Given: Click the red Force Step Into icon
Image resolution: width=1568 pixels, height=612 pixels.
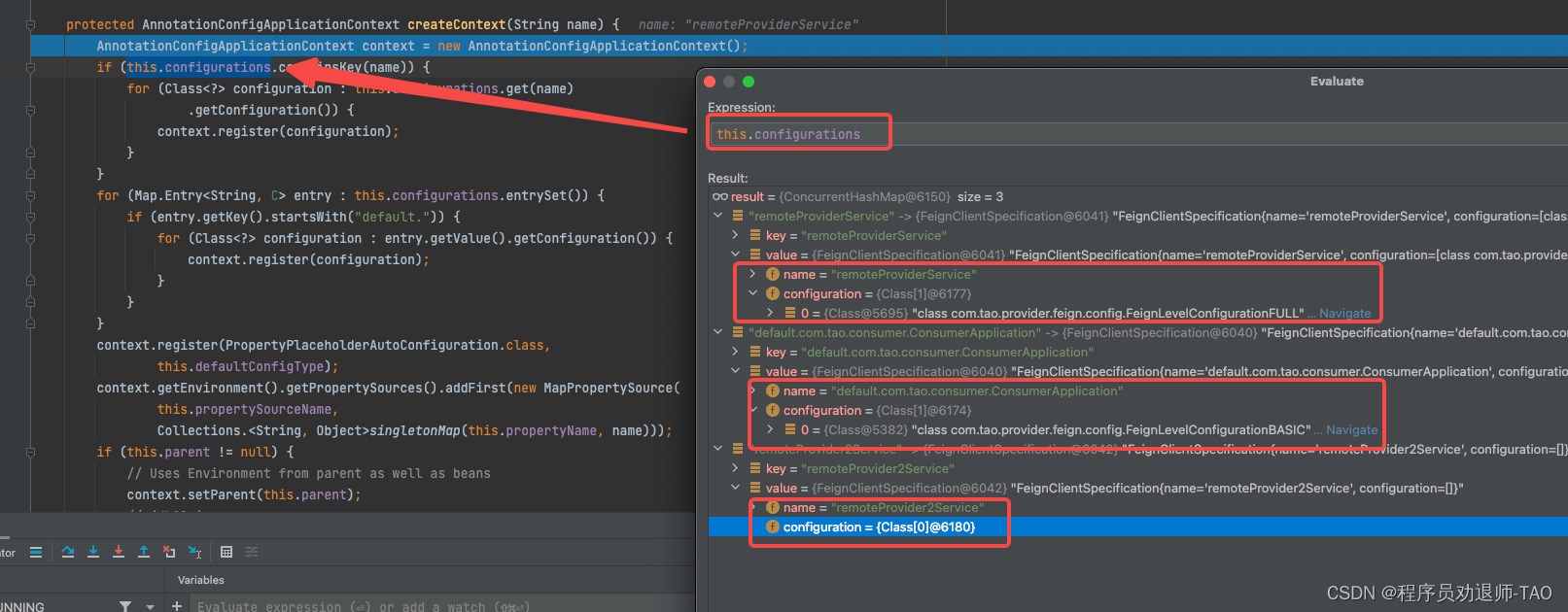Looking at the screenshot, I should pos(119,552).
